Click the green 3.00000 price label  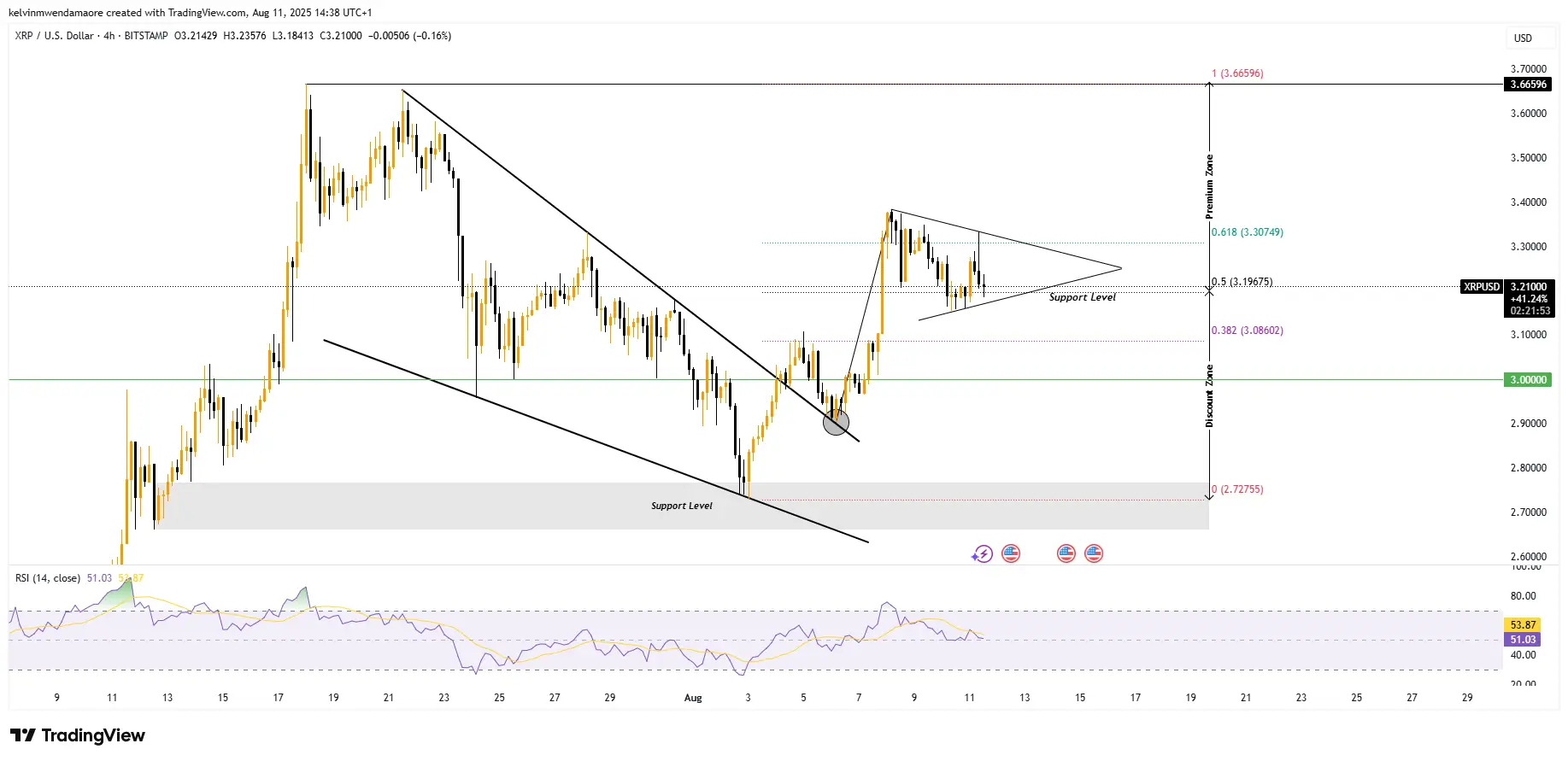(1528, 380)
